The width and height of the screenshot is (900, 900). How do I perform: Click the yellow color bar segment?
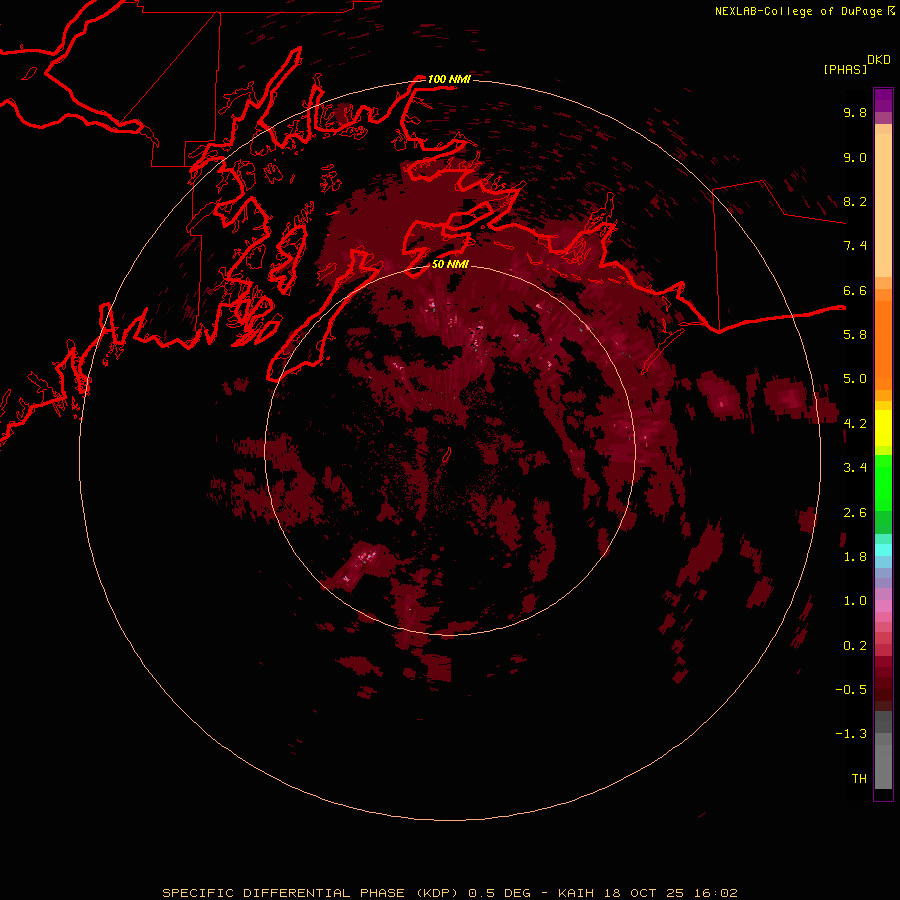pos(883,428)
